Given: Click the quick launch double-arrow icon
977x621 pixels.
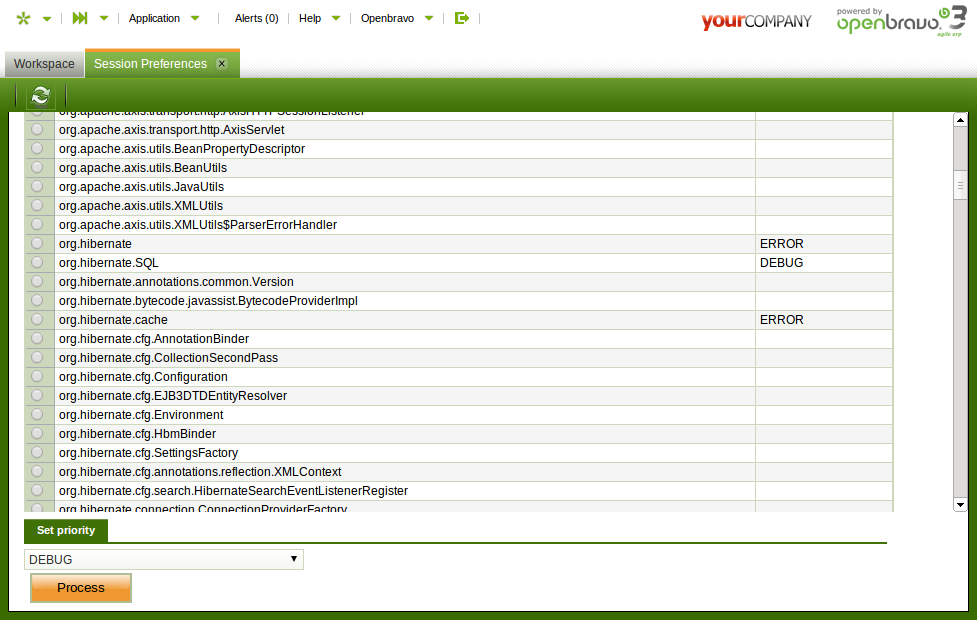Looking at the screenshot, I should (x=80, y=18).
